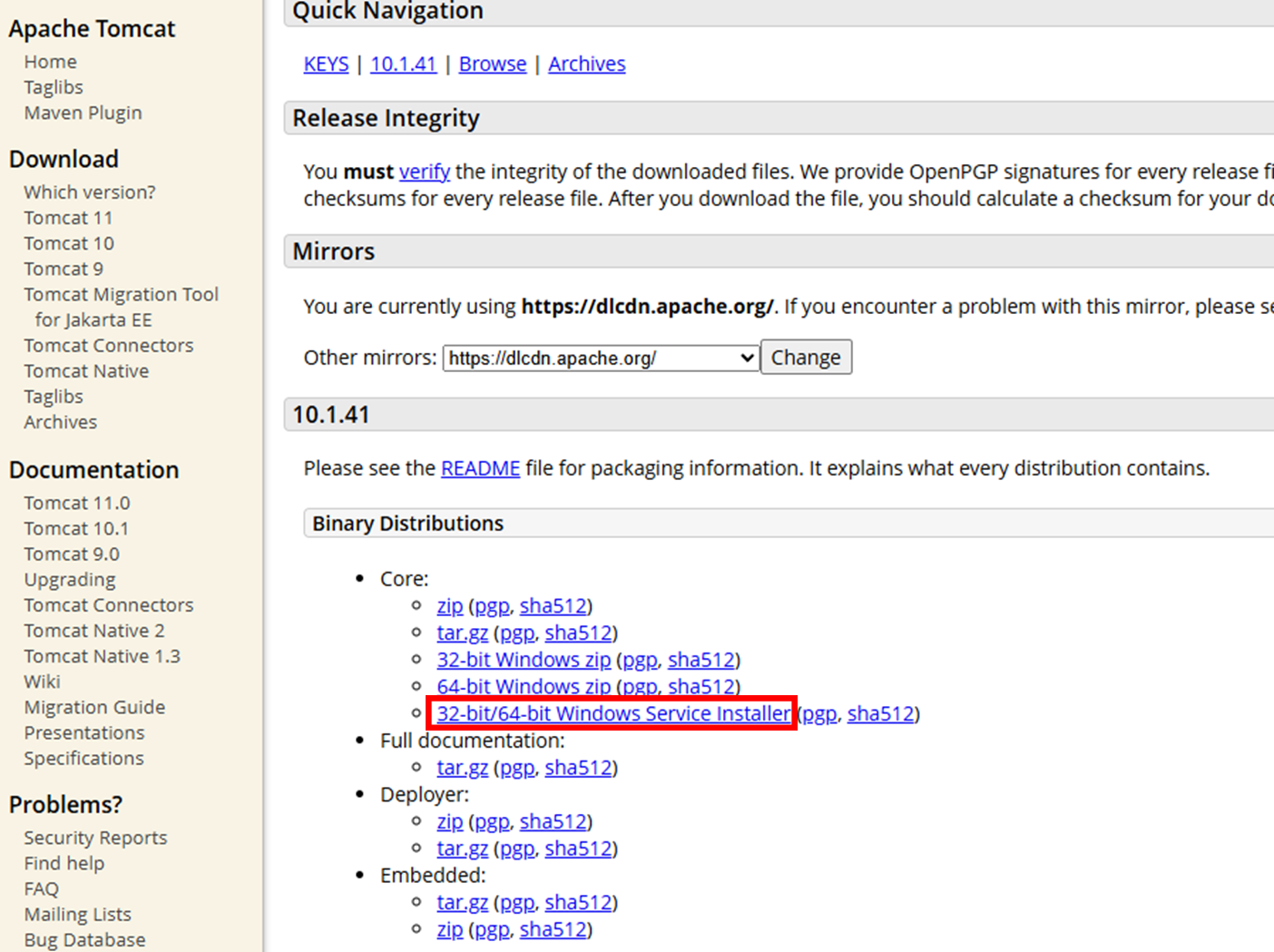Open the Migration Guide link
Image resolution: width=1274 pixels, height=952 pixels.
tap(94, 707)
